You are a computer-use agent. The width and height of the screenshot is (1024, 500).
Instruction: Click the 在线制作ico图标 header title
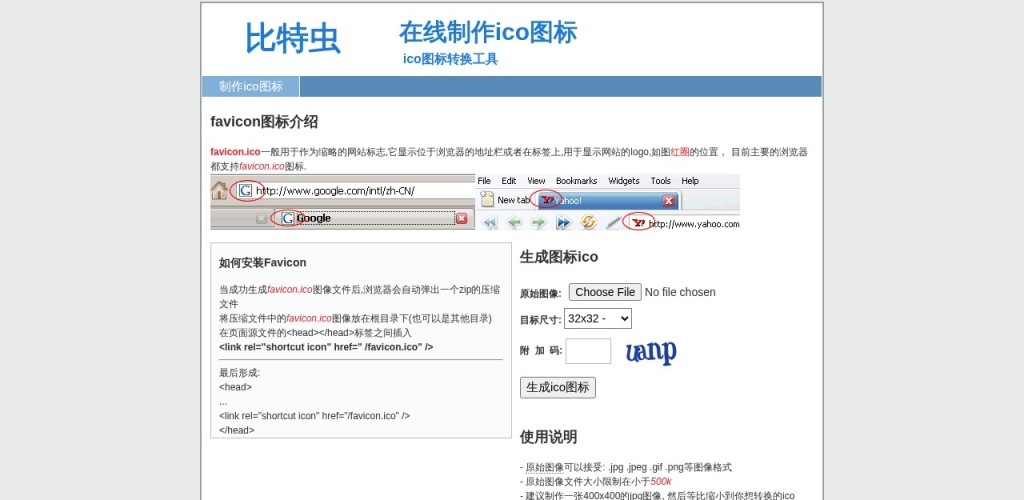pyautogui.click(x=488, y=32)
